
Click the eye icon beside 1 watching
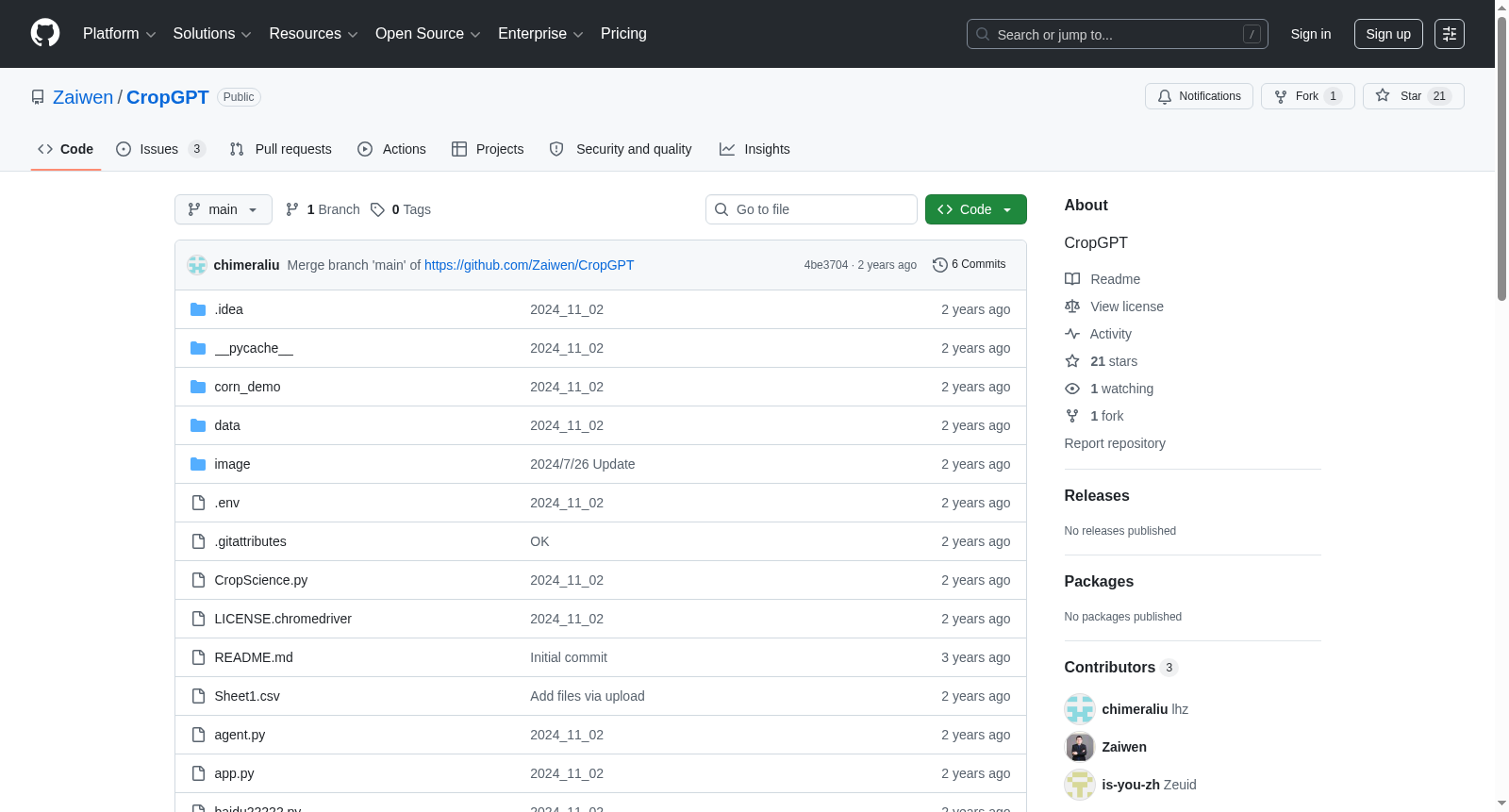click(1072, 389)
